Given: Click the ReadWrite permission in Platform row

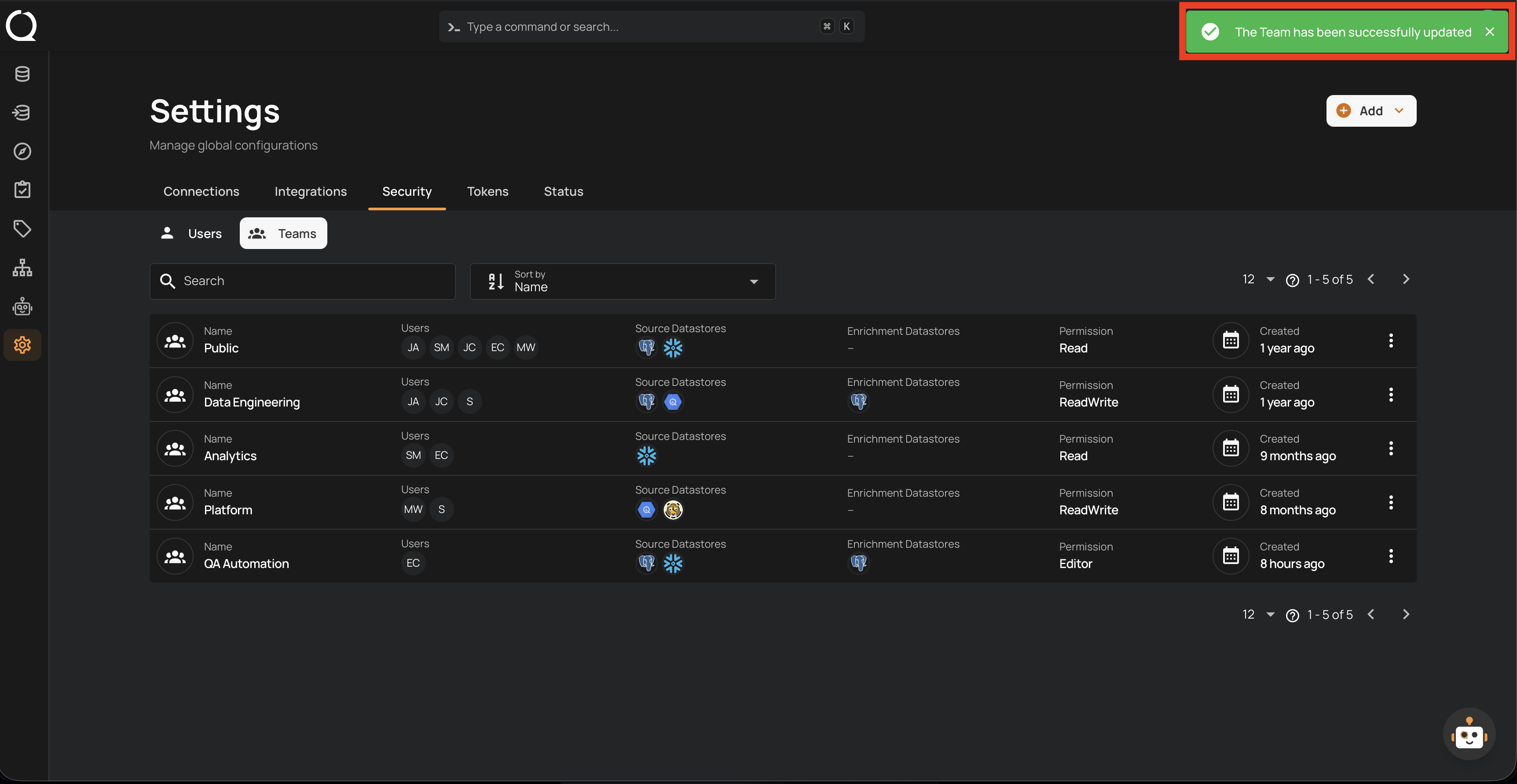Looking at the screenshot, I should tap(1088, 510).
